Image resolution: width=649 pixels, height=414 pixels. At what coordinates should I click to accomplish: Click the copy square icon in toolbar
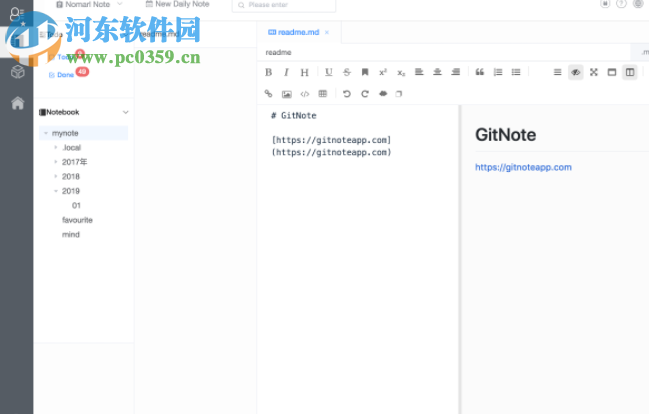point(399,94)
